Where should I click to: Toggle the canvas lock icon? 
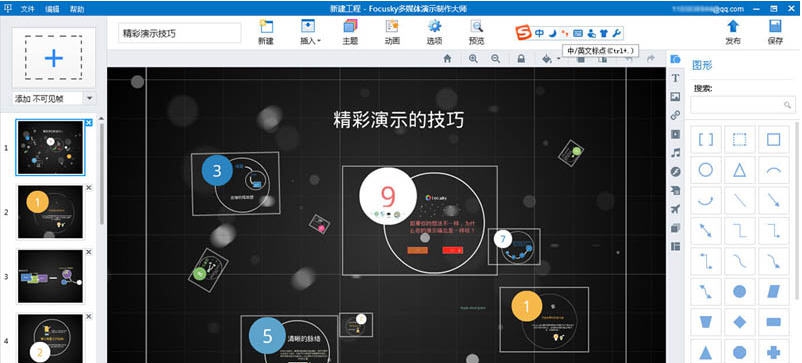(521, 59)
